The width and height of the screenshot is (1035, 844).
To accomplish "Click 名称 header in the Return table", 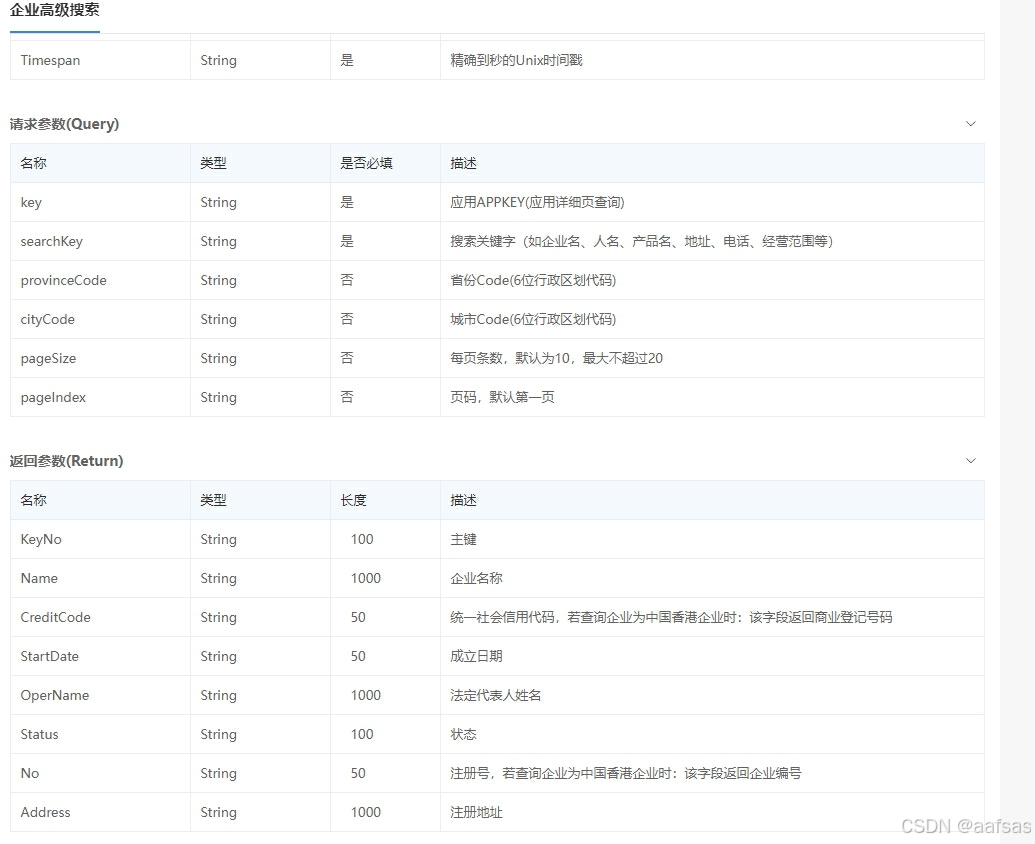I will pos(34,500).
